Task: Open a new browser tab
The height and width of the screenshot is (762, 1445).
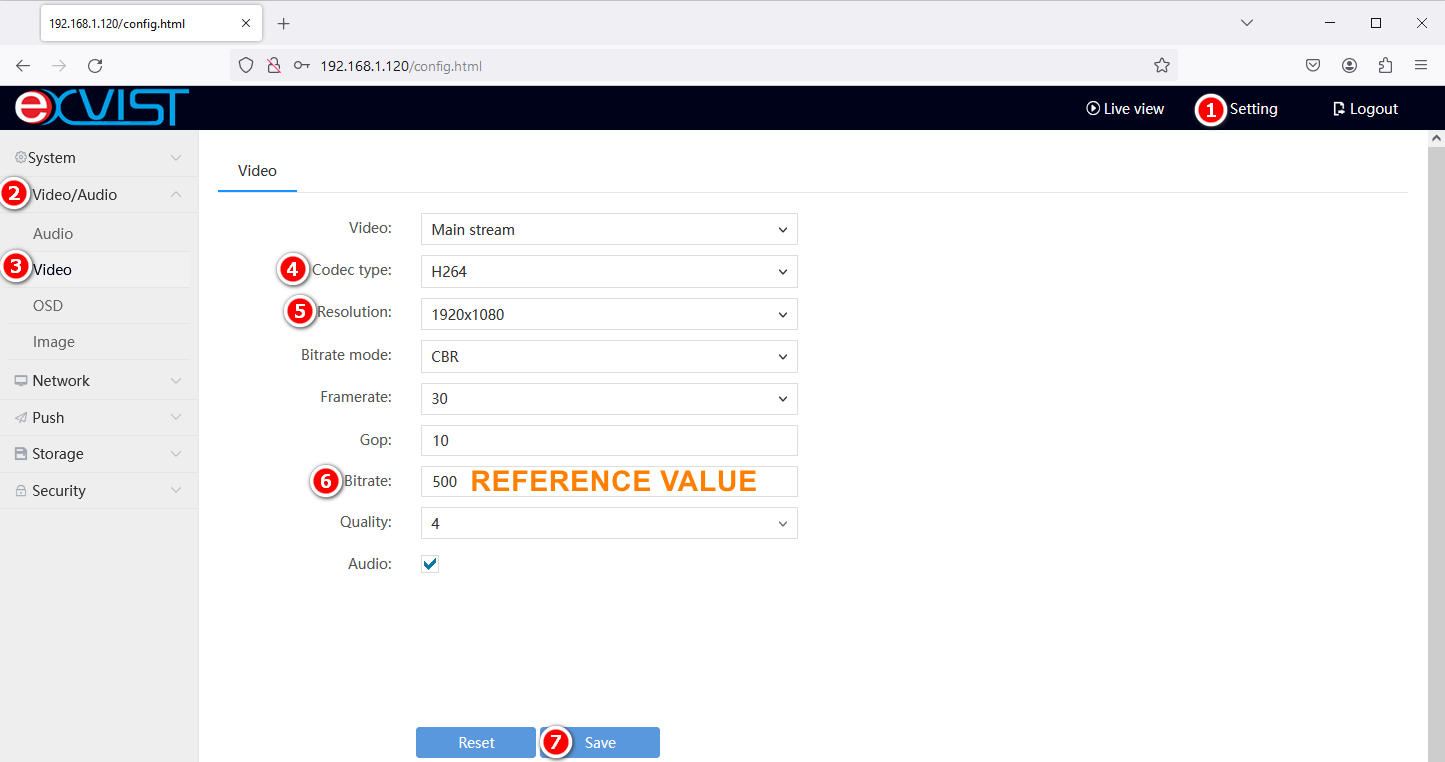Action: click(x=283, y=23)
